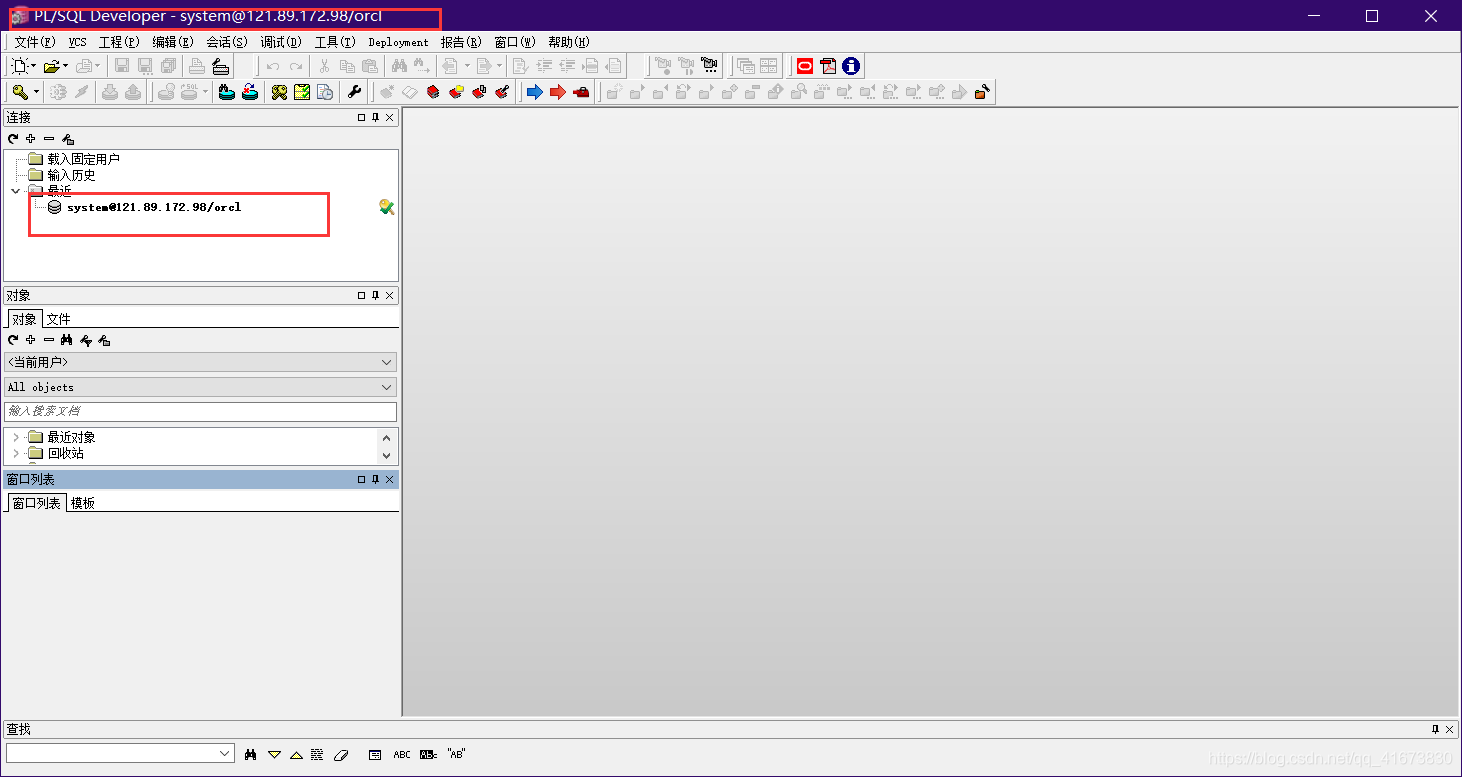Switch to the 文件 tab
Screen dimensions: 1462x777
(x=59, y=319)
